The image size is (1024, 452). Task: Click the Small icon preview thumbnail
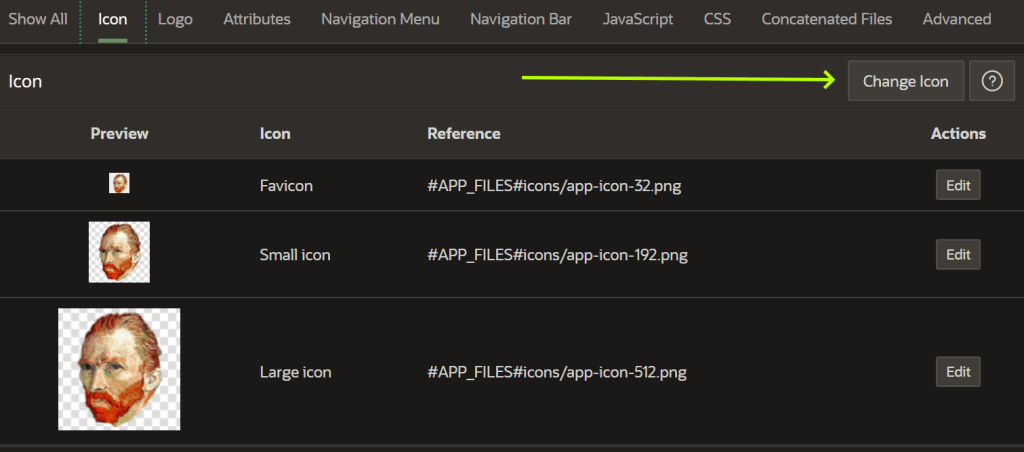click(x=119, y=254)
